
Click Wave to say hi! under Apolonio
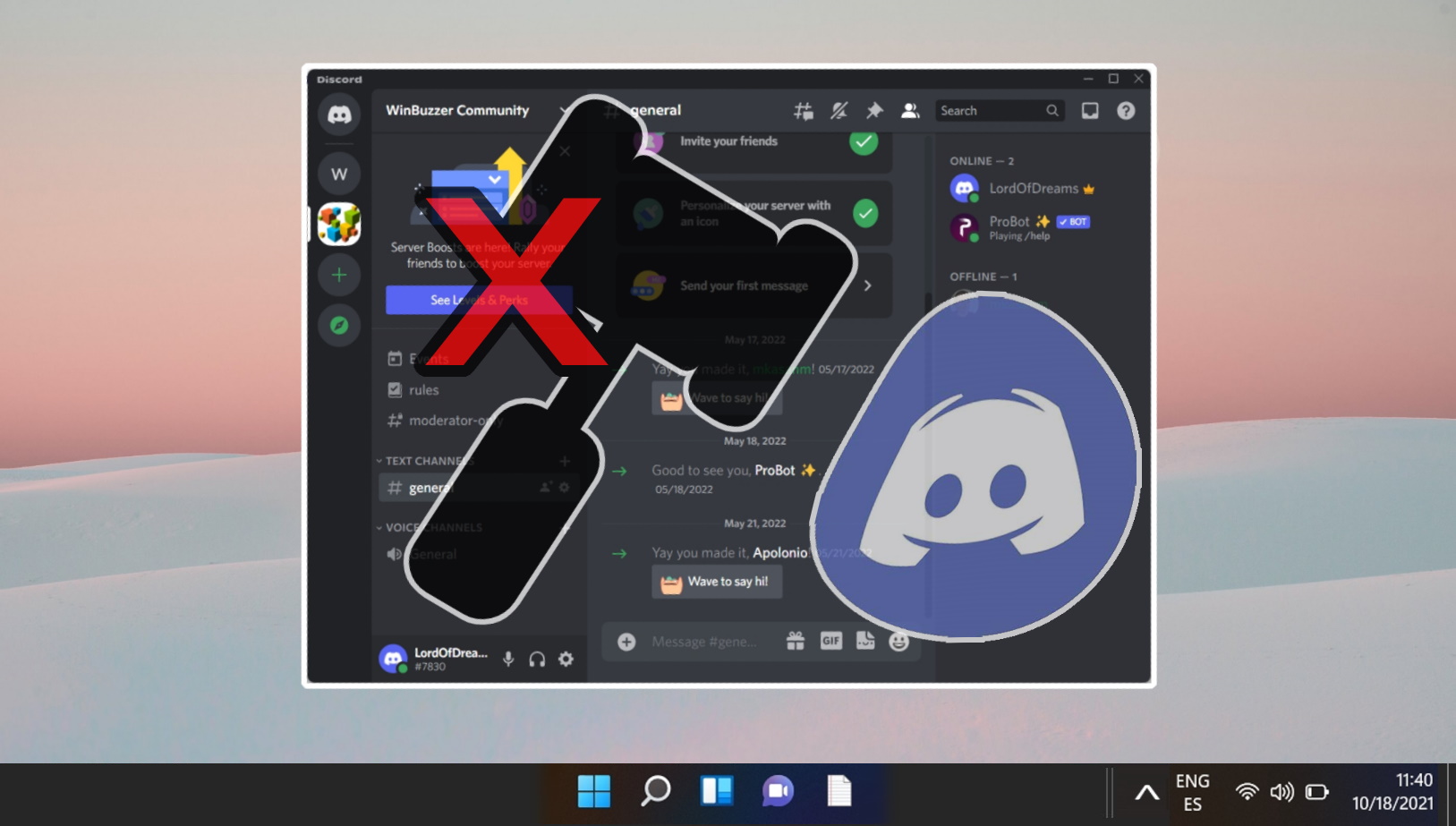717,582
